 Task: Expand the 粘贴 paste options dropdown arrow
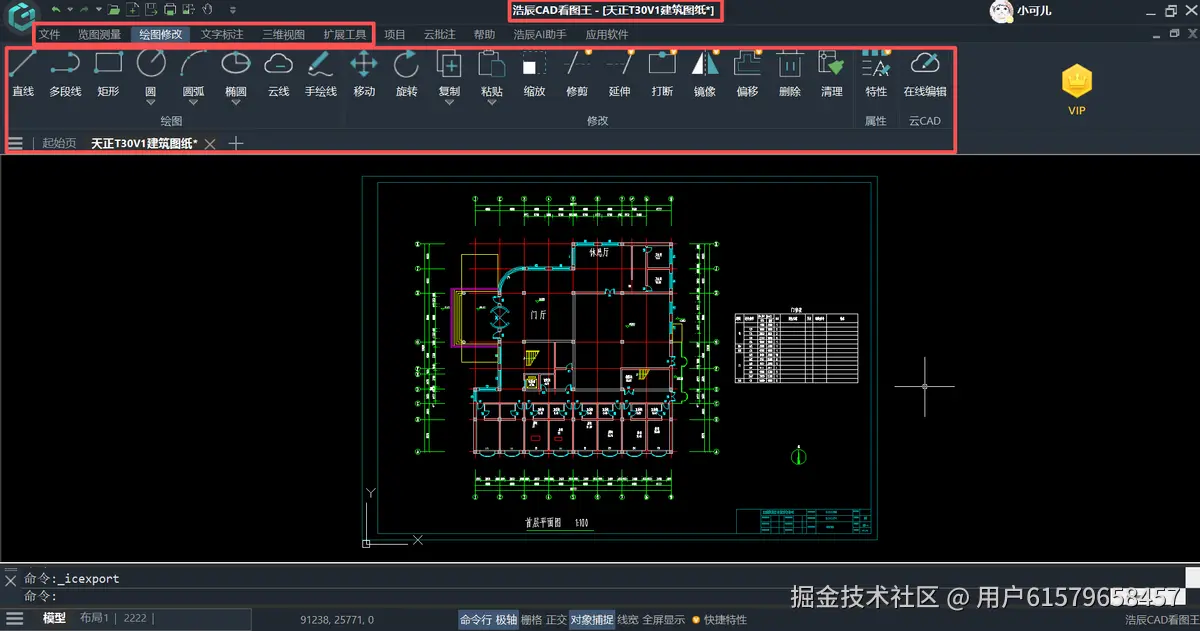point(492,102)
